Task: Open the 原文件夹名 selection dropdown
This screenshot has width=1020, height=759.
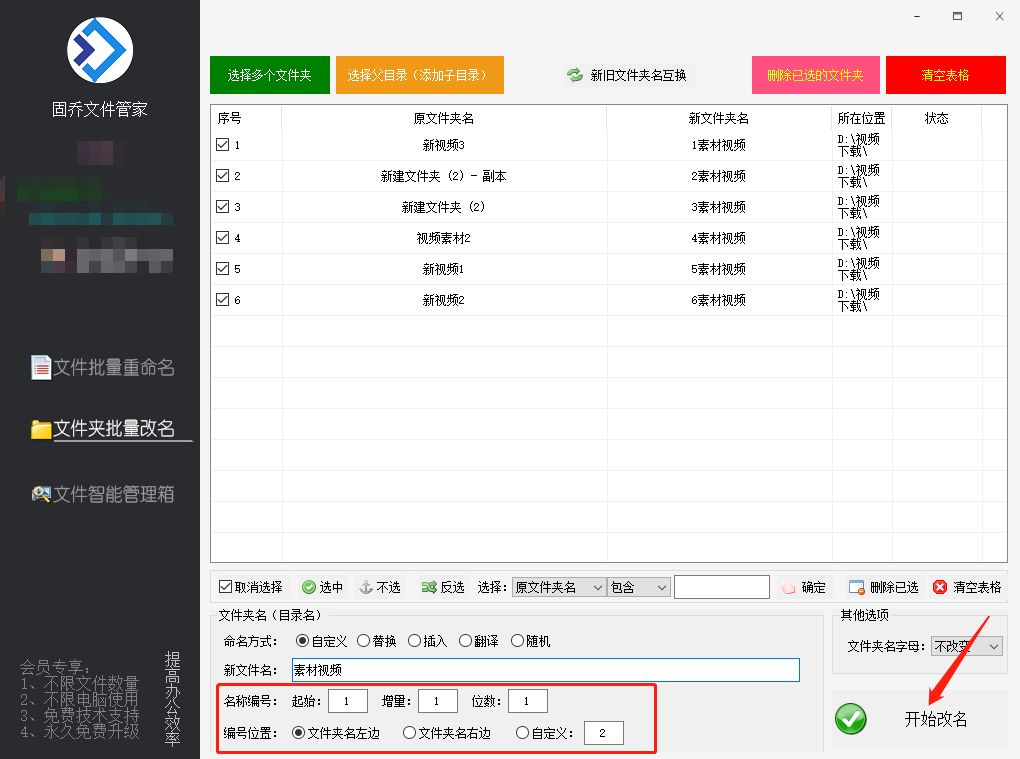Action: [559, 587]
